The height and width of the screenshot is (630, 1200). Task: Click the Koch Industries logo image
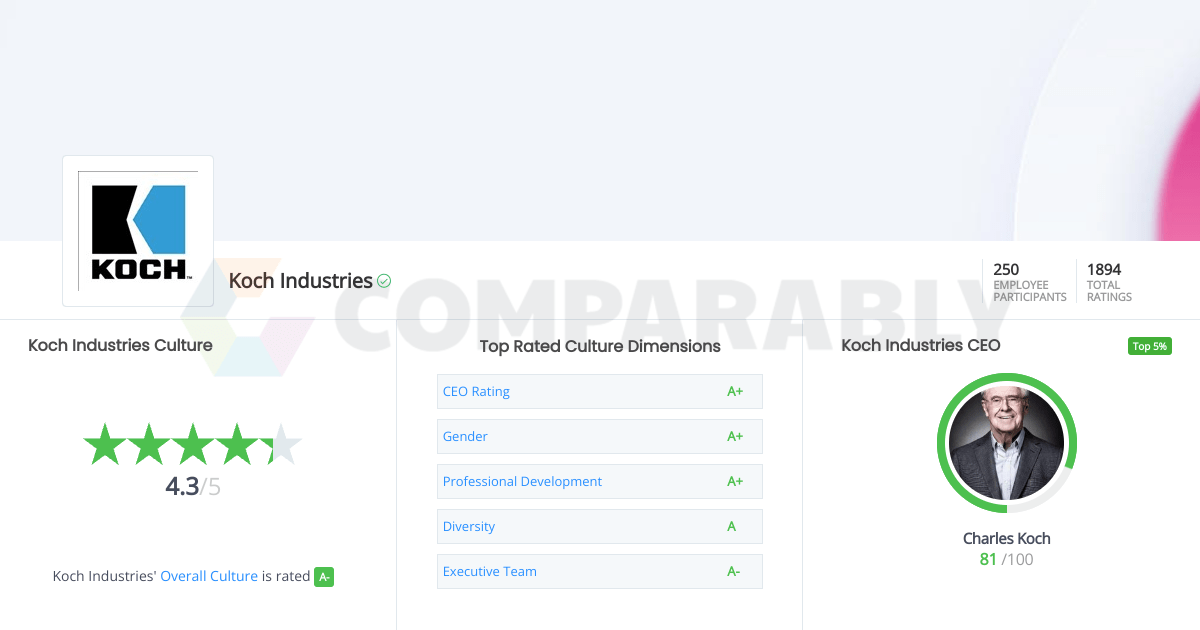(138, 230)
